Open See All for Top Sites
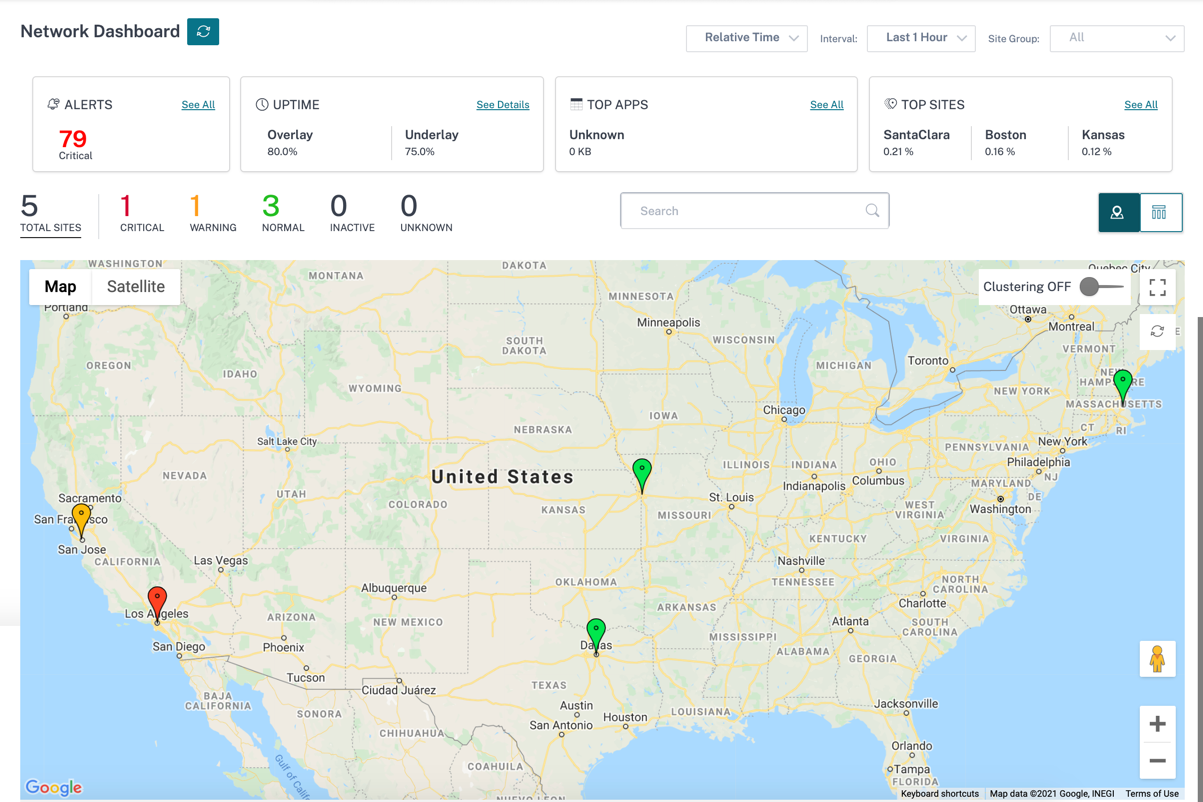Viewport: 1203px width, 802px height. (x=1141, y=105)
